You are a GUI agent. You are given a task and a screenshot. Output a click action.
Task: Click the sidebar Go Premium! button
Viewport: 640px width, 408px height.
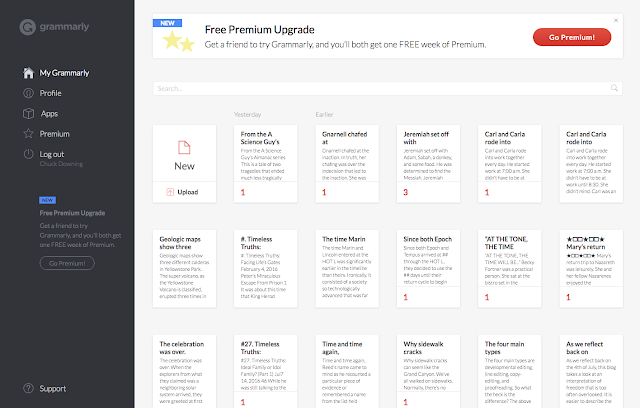point(65,262)
